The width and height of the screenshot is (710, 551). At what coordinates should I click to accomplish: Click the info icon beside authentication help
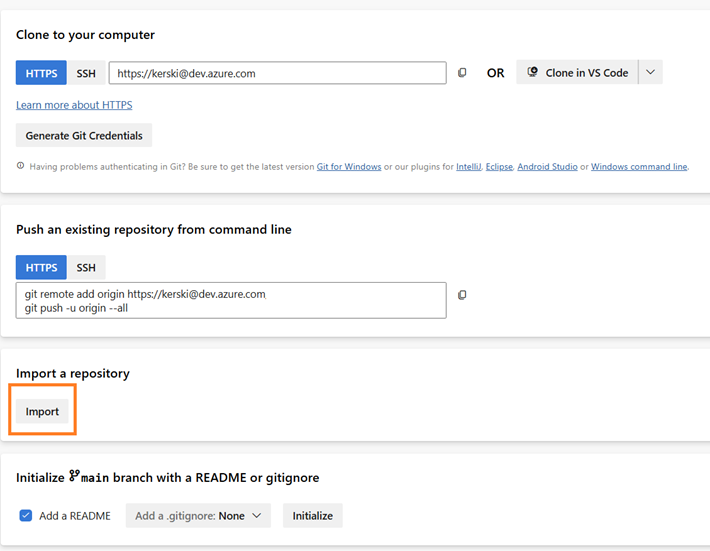point(21,167)
